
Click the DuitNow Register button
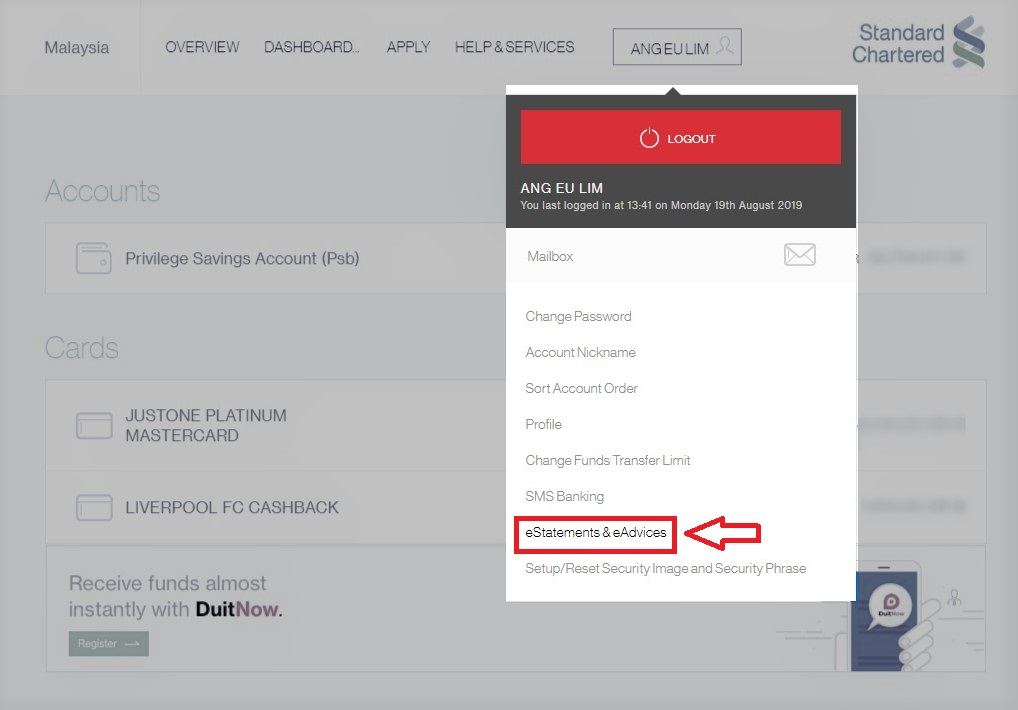coord(108,644)
